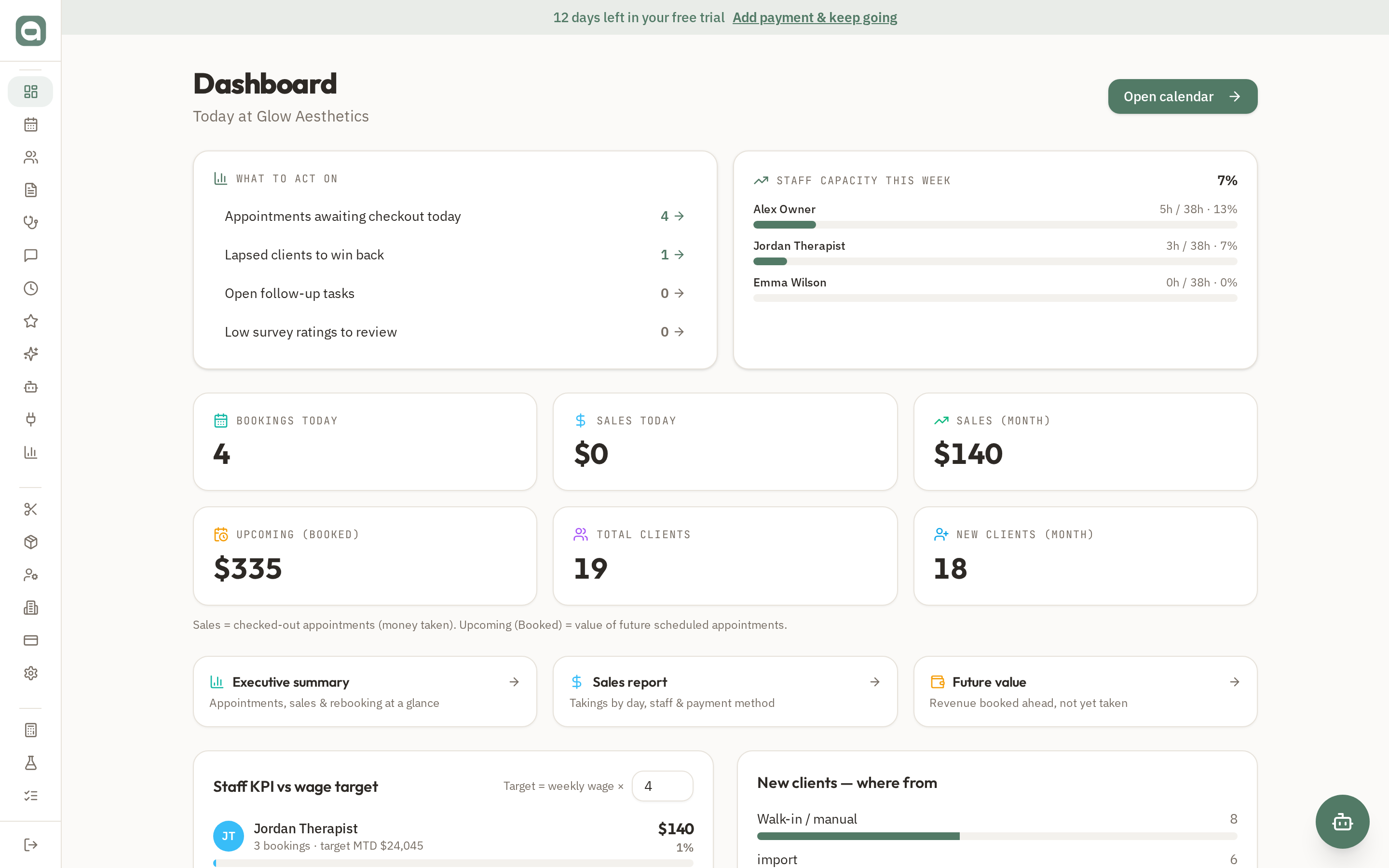Click the app logo at top left
Image resolution: width=1389 pixels, height=868 pixels.
pos(30,30)
